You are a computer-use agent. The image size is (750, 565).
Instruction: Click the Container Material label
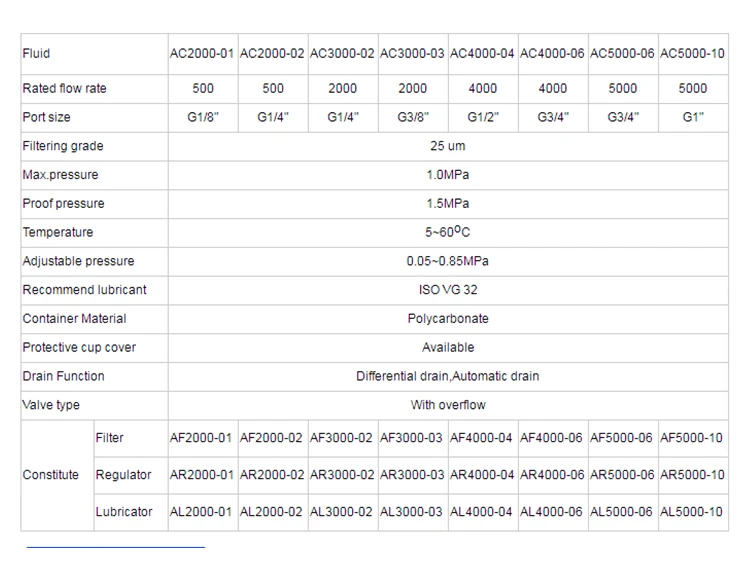(75, 318)
